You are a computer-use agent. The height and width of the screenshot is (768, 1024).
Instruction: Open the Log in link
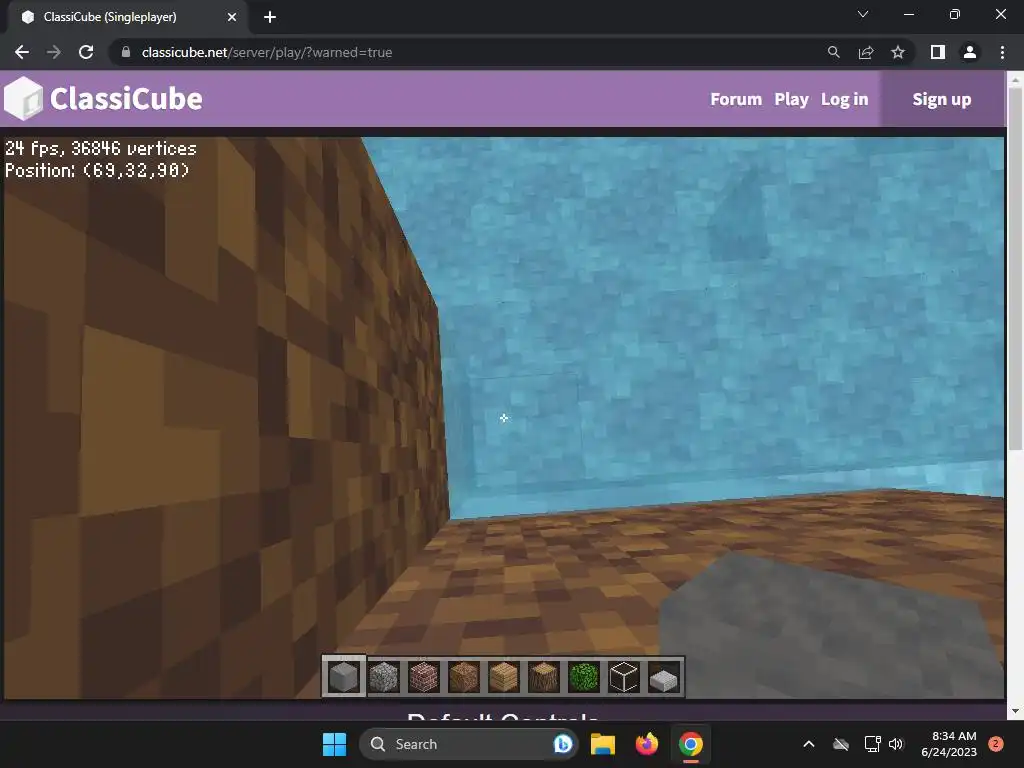click(x=844, y=99)
